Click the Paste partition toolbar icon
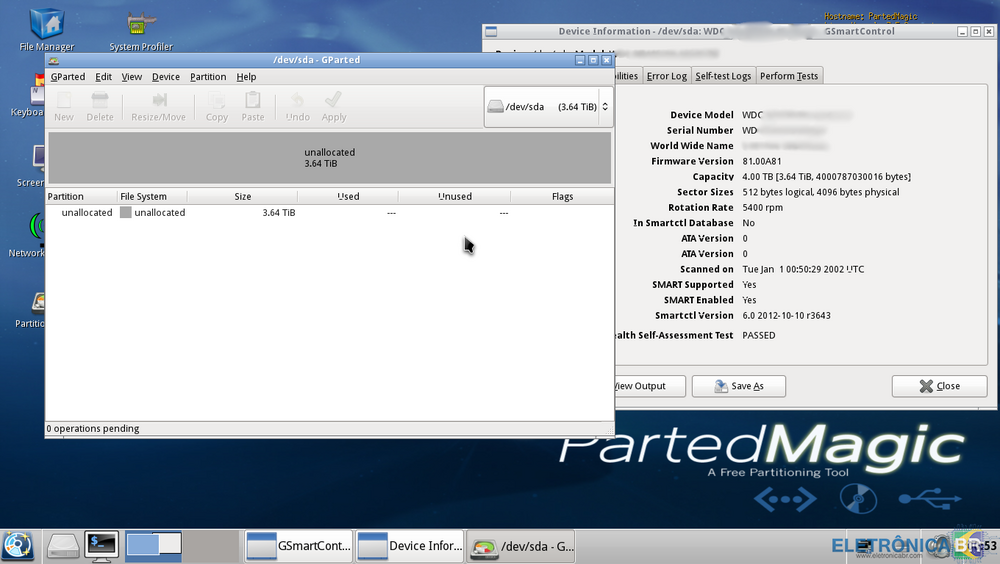Viewport: 1000px width, 564px height. [x=253, y=106]
